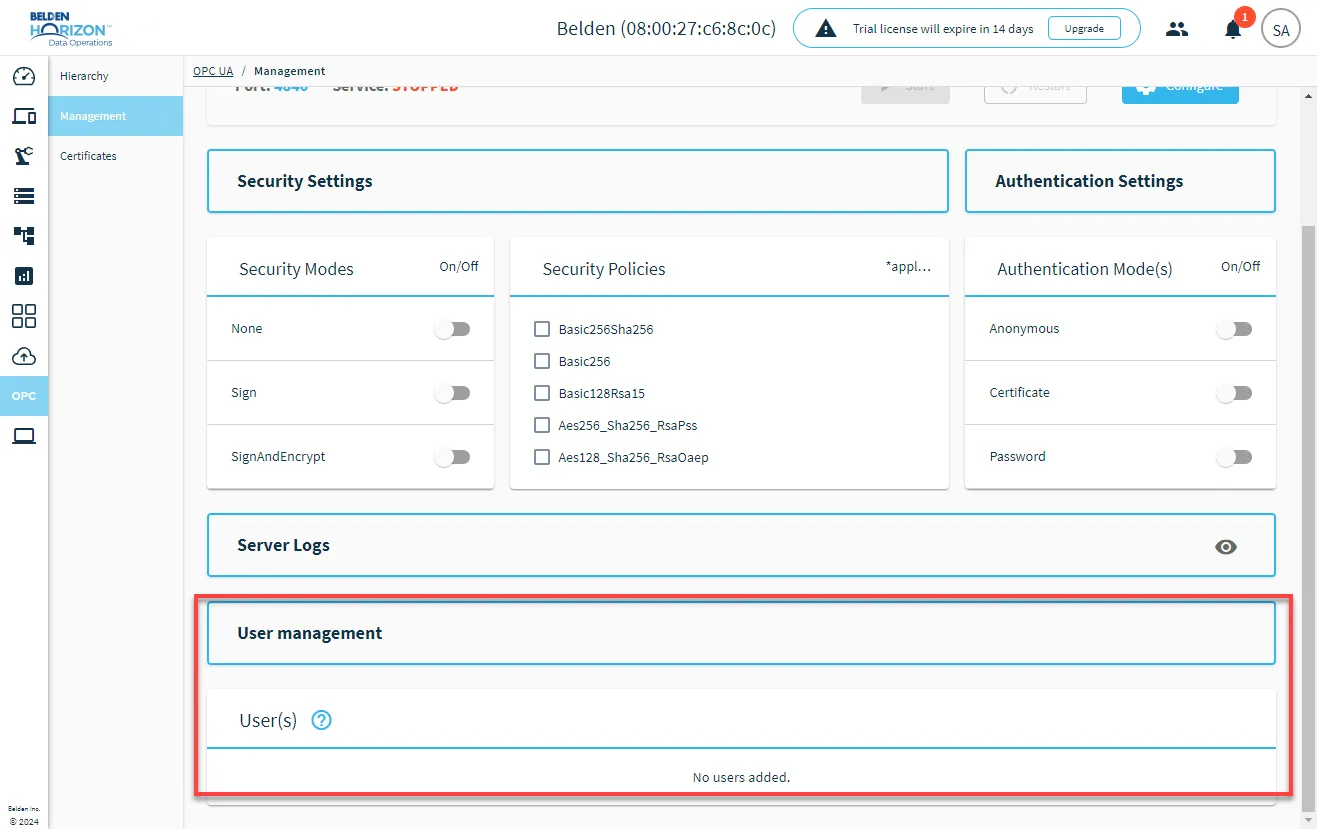Toggle the Sign security mode switch
1317x829 pixels.
coord(452,393)
